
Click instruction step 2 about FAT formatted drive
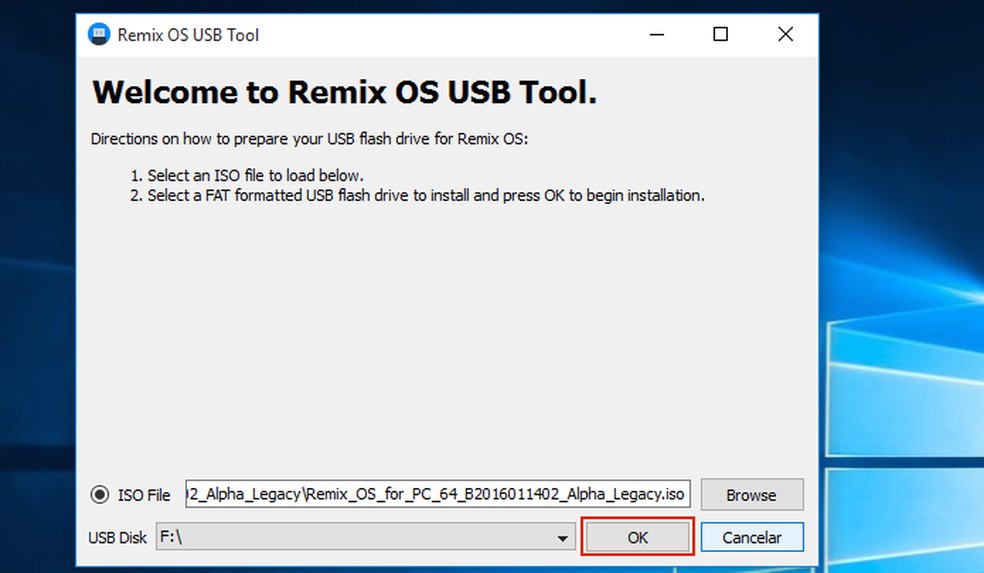(x=426, y=195)
